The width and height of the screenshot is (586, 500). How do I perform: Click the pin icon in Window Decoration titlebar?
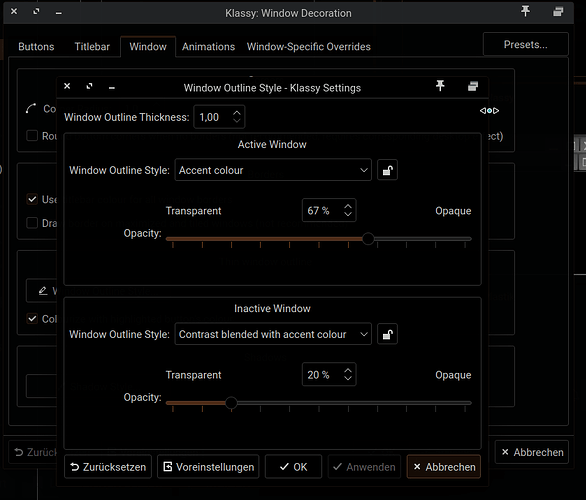(525, 11)
